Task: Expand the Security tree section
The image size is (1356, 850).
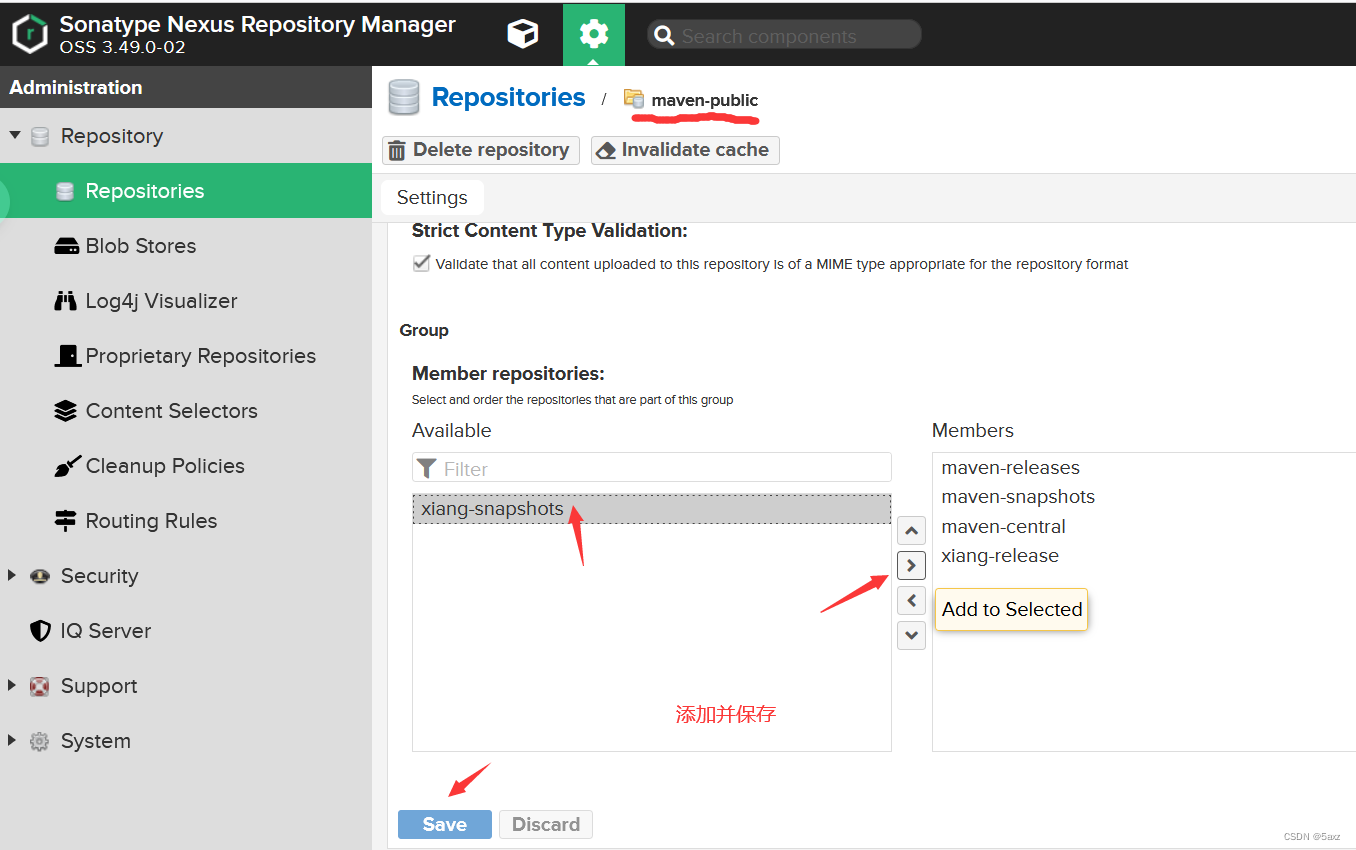Action: coord(13,575)
